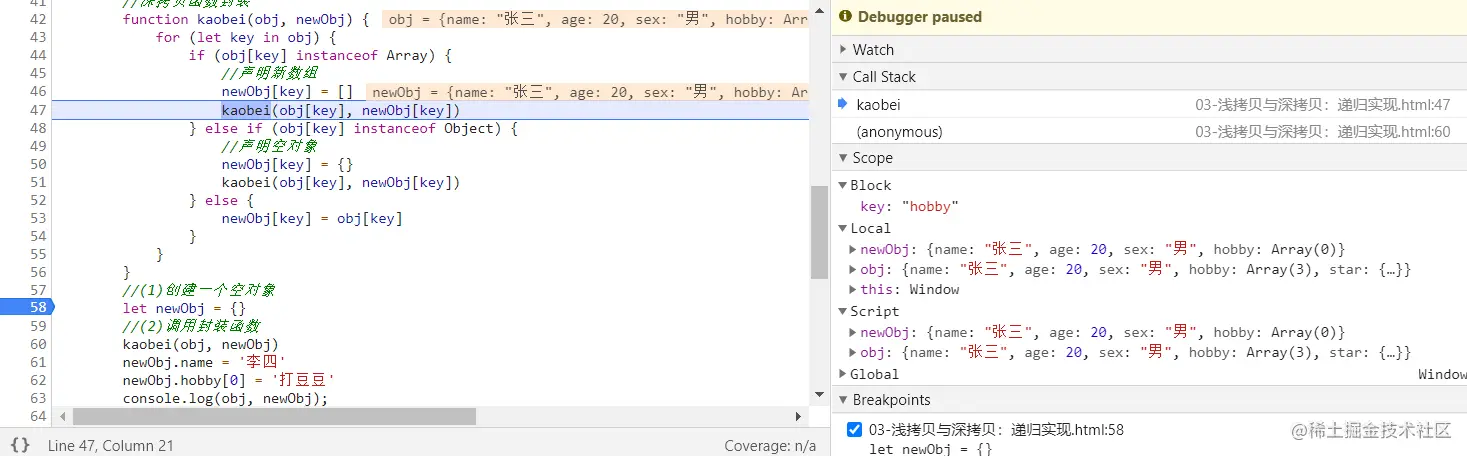Collapse the Block scope
The width and height of the screenshot is (1467, 456).
[x=843, y=185]
